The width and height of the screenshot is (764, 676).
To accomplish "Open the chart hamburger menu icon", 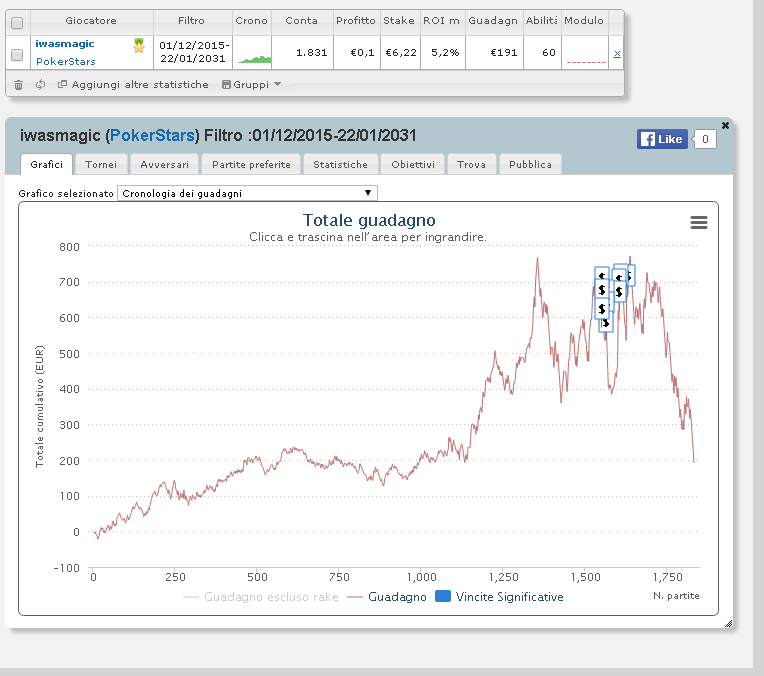I will click(x=699, y=223).
